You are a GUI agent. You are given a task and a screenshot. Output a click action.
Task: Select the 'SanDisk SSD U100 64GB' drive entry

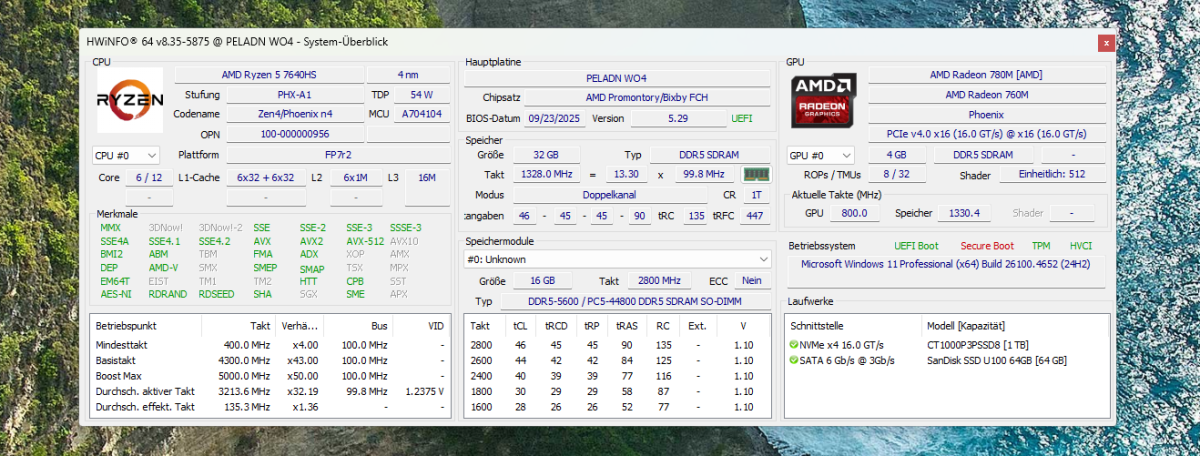pyautogui.click(x=996, y=360)
